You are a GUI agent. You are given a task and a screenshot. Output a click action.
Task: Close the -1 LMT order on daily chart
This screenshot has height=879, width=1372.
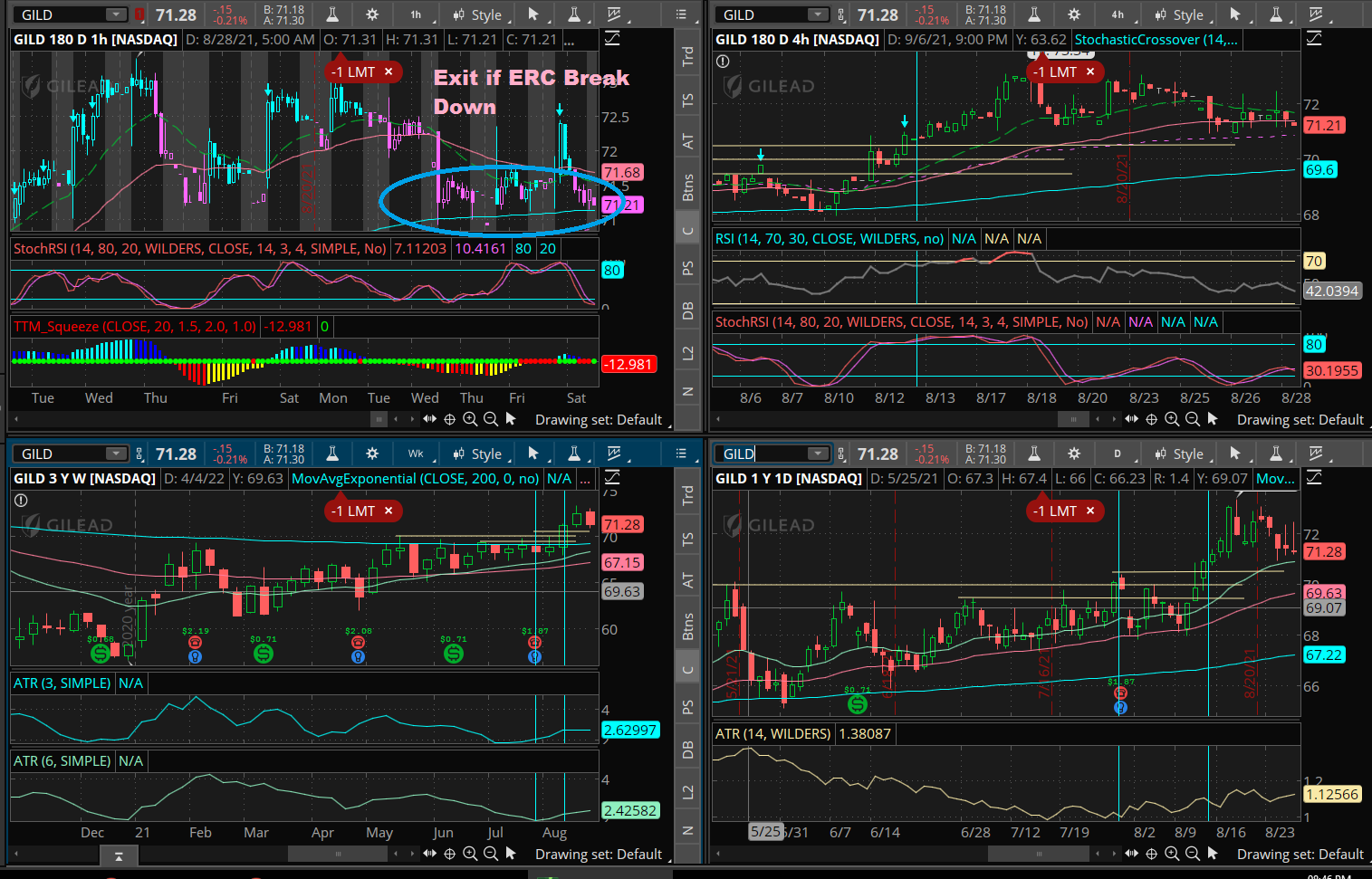click(x=1090, y=511)
